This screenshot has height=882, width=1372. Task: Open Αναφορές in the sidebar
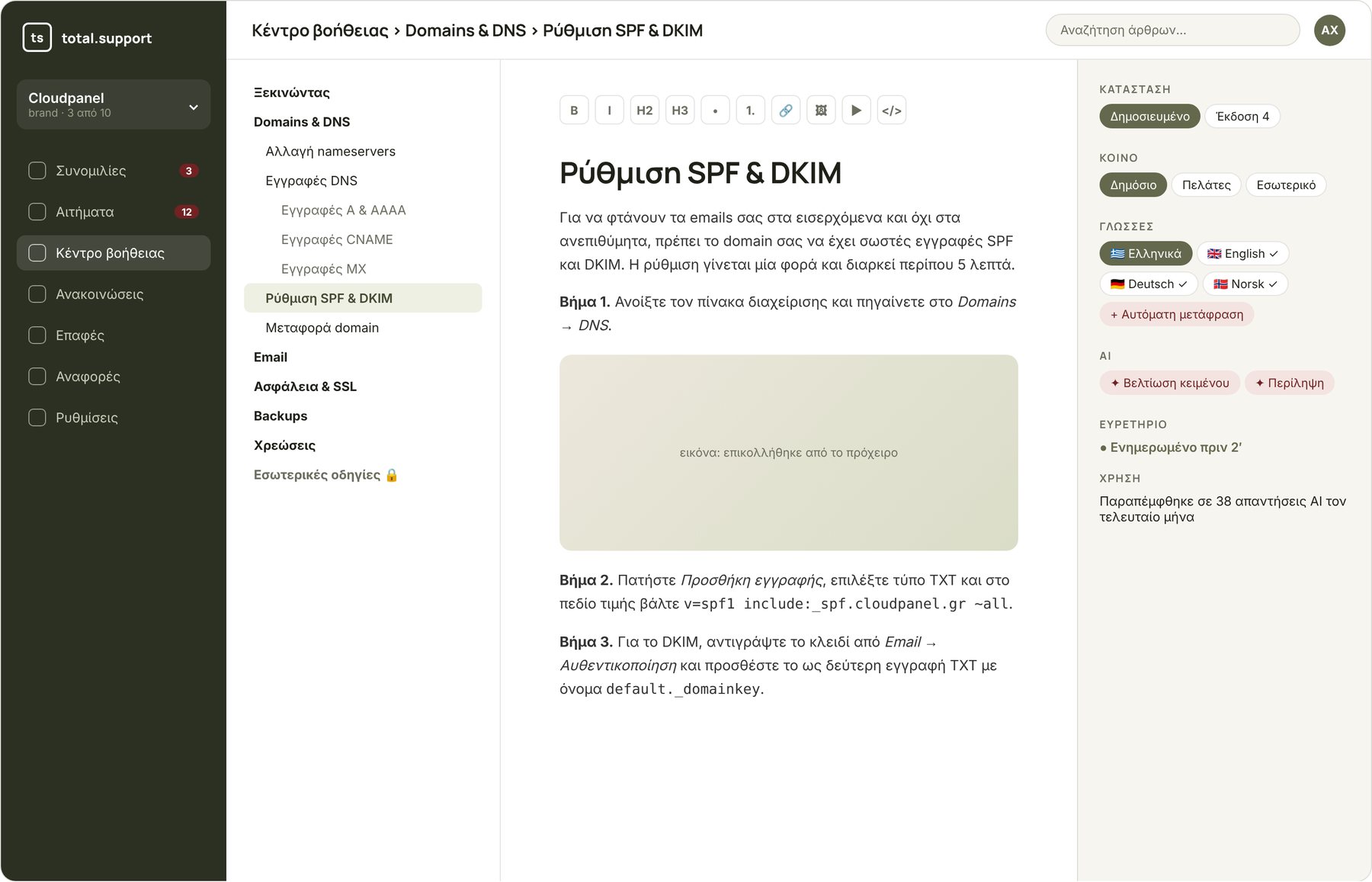114,377
